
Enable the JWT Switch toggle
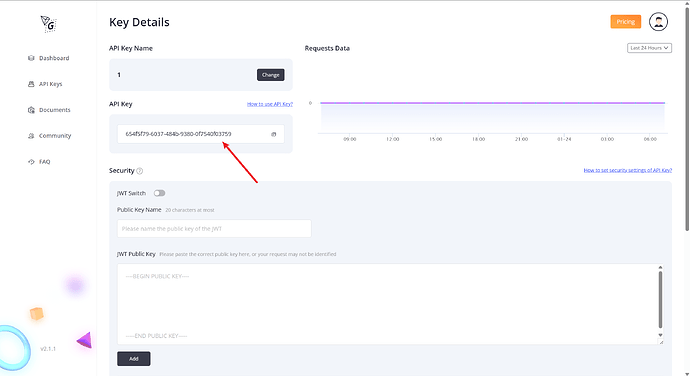pos(159,193)
